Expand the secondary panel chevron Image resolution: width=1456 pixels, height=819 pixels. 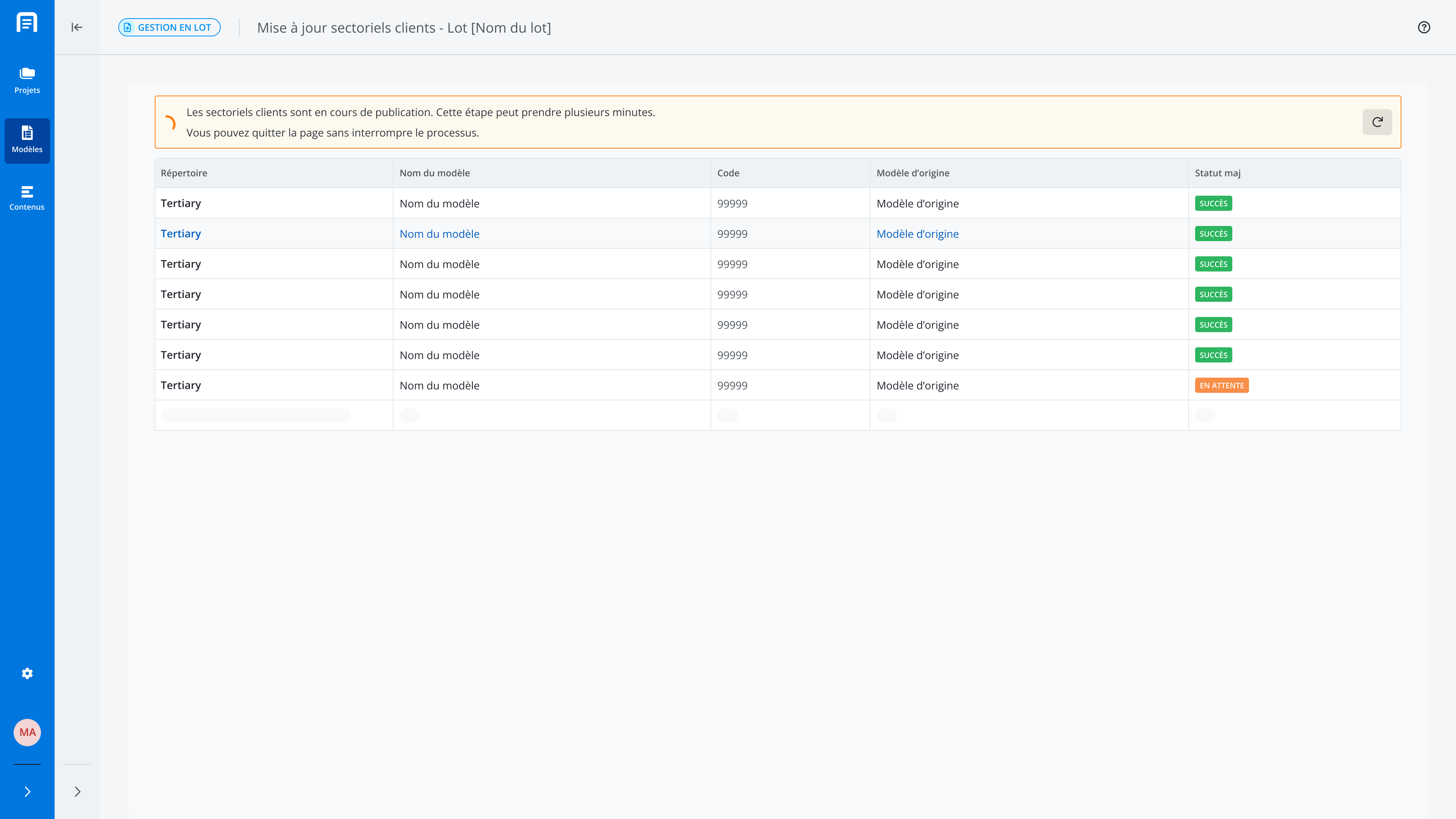(77, 791)
